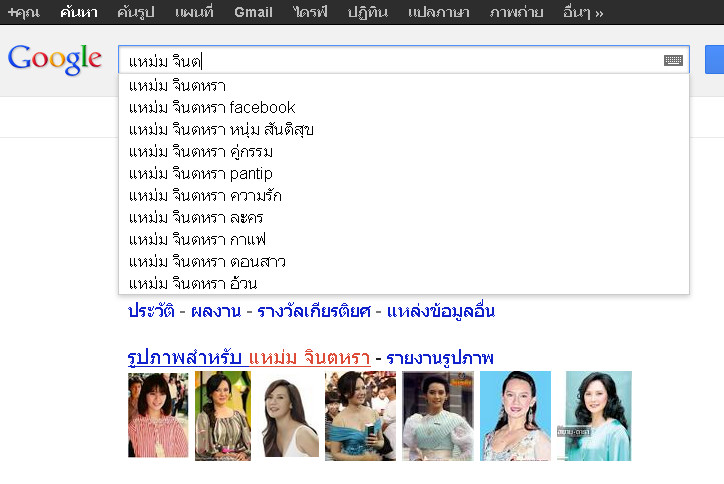
Task: Open ไดรฟ์ in the top bar
Action: (310, 12)
